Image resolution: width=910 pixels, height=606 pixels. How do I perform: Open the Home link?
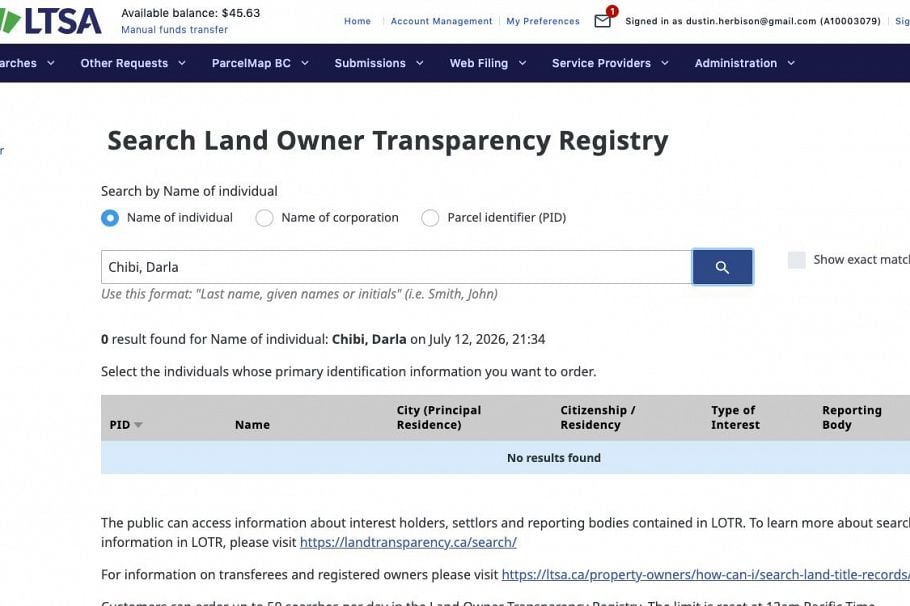point(357,21)
